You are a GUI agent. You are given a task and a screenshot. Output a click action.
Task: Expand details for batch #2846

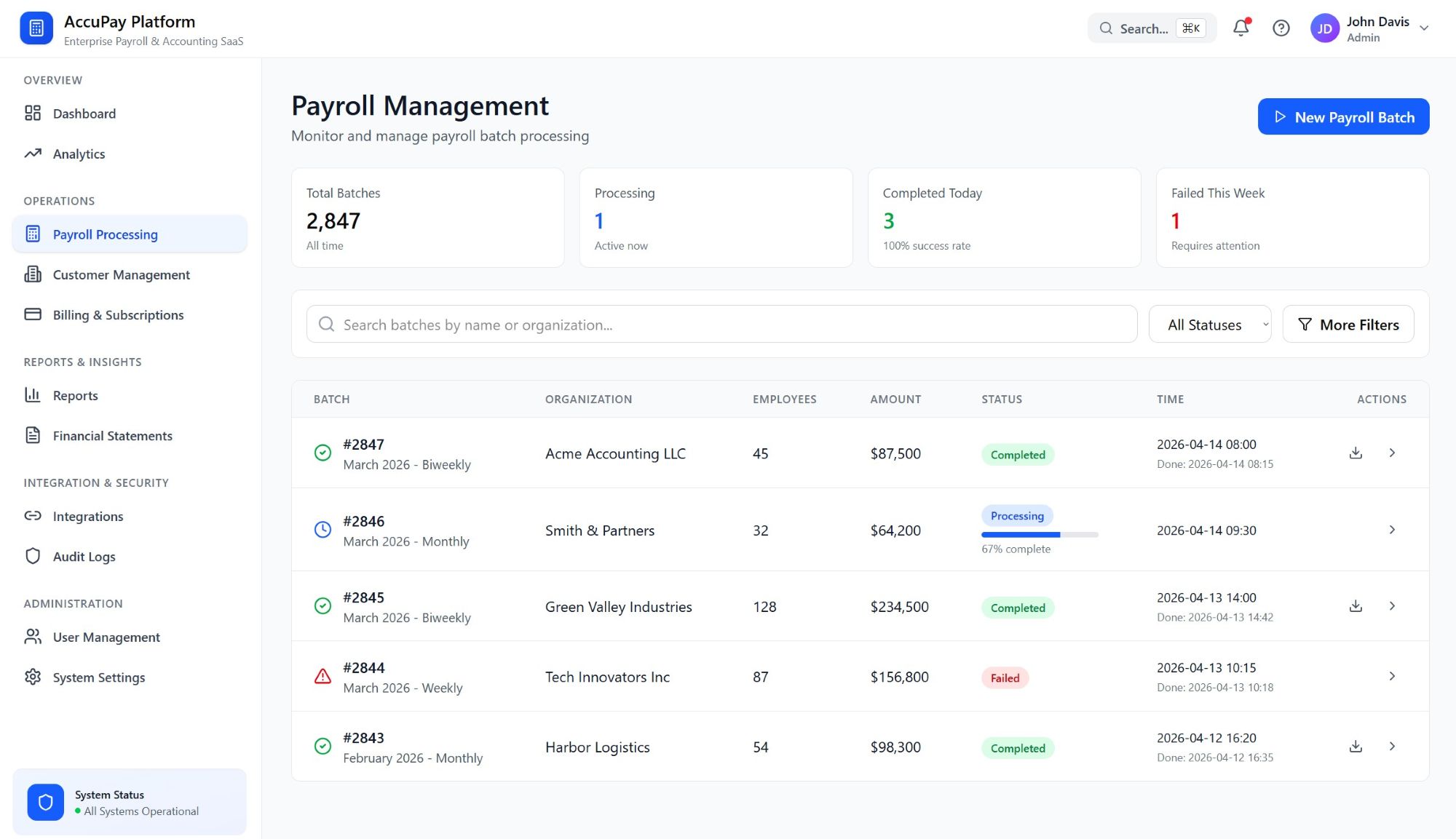(x=1392, y=530)
